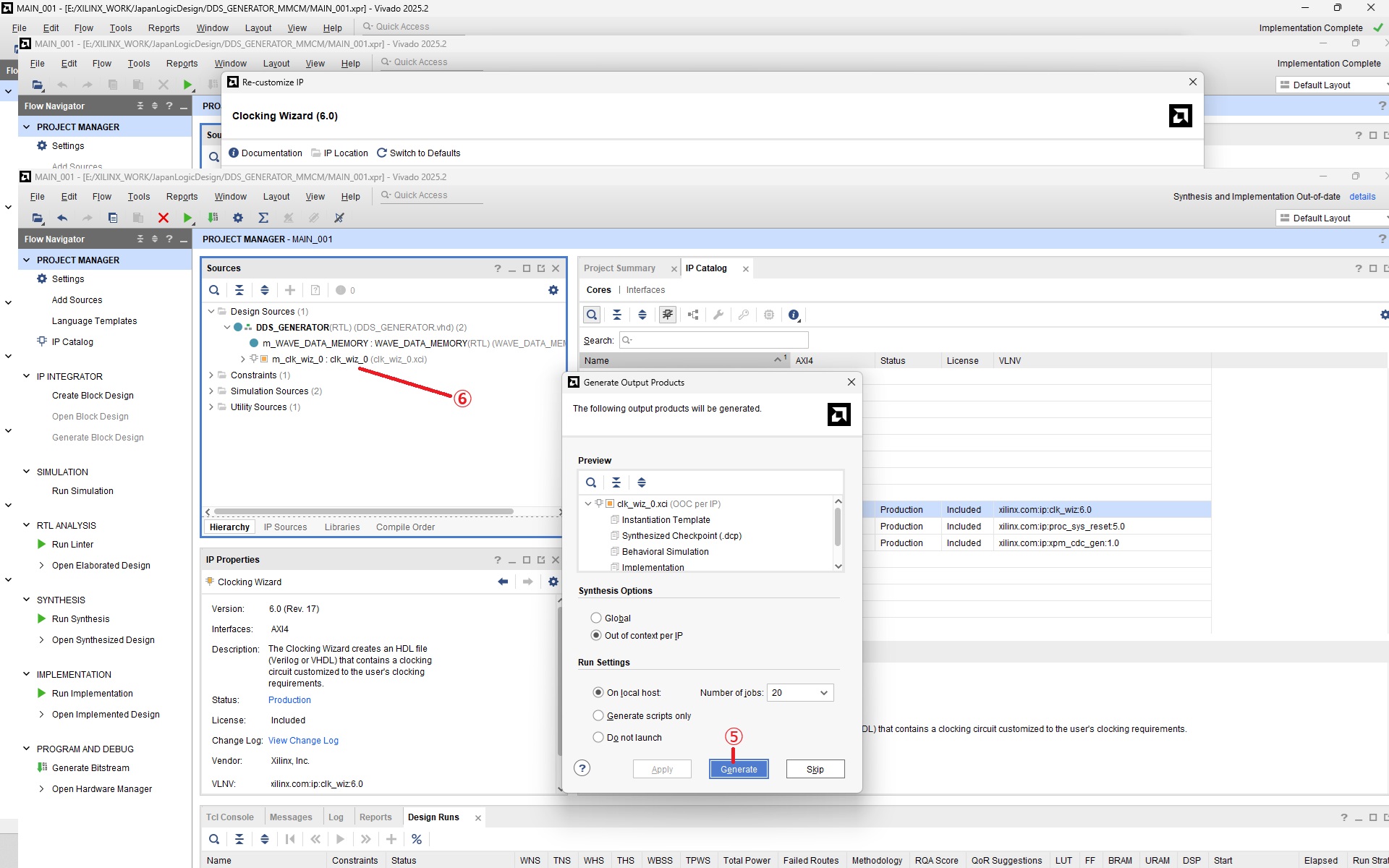
Task: Click the IP Catalog search field
Action: pos(720,340)
